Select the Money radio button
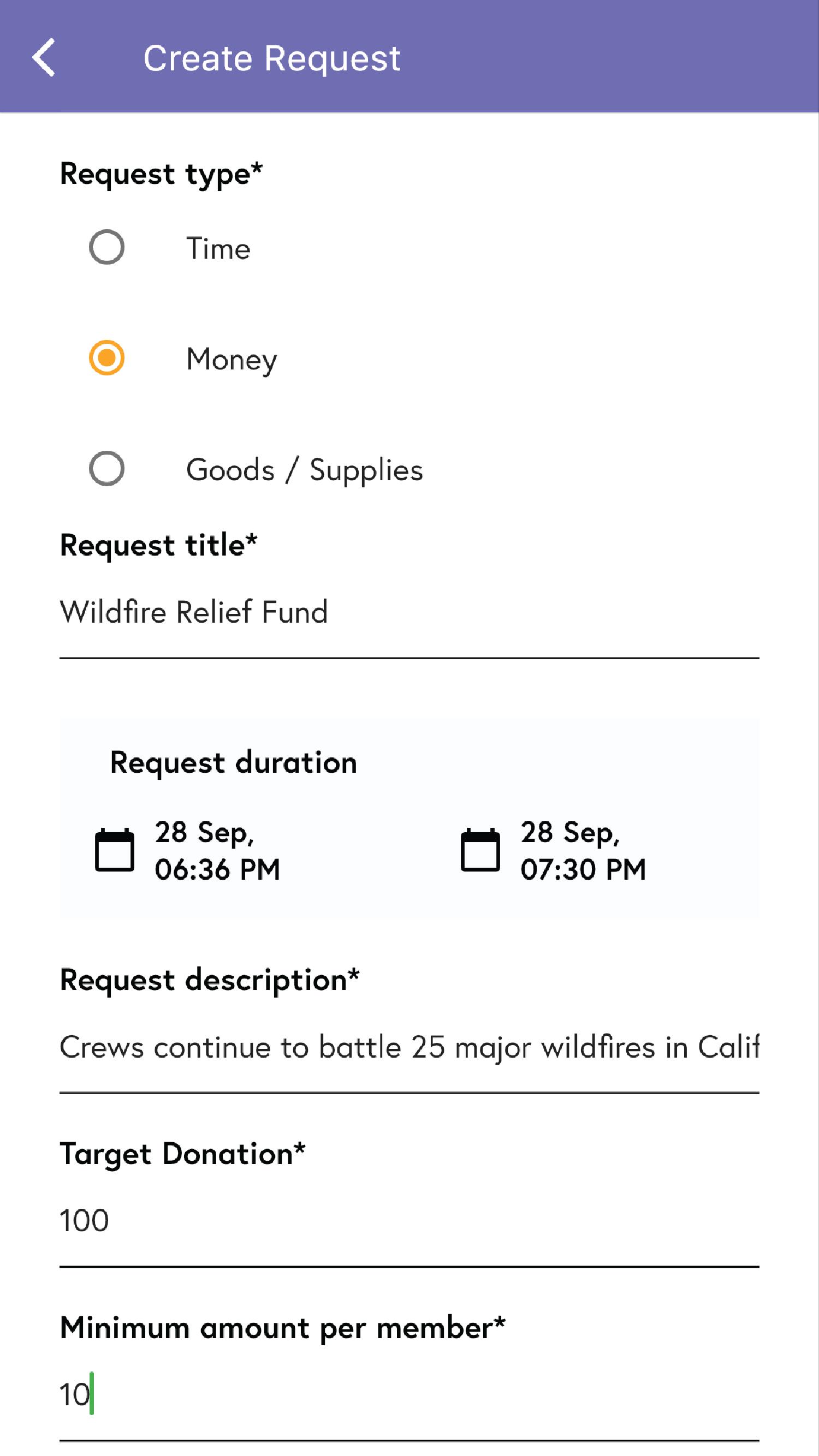 click(x=106, y=358)
